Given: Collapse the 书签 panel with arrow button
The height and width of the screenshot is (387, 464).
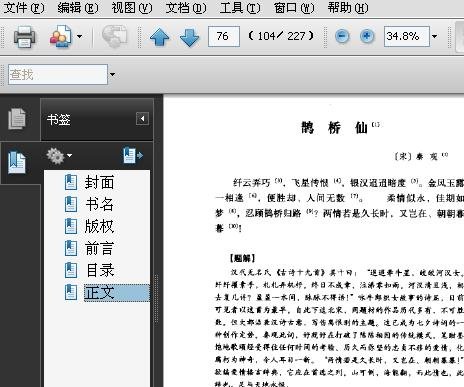Looking at the screenshot, I should 142,119.
